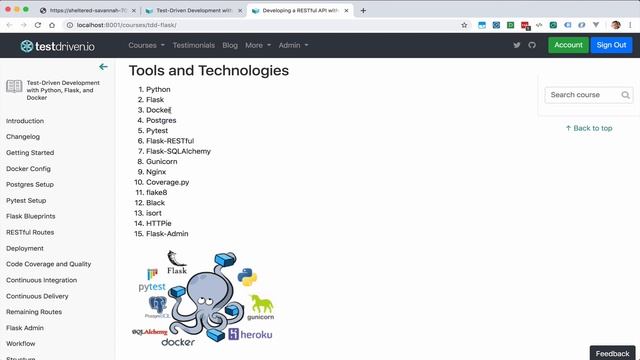
Task: Open the new tab plus button
Action: click(x=363, y=11)
